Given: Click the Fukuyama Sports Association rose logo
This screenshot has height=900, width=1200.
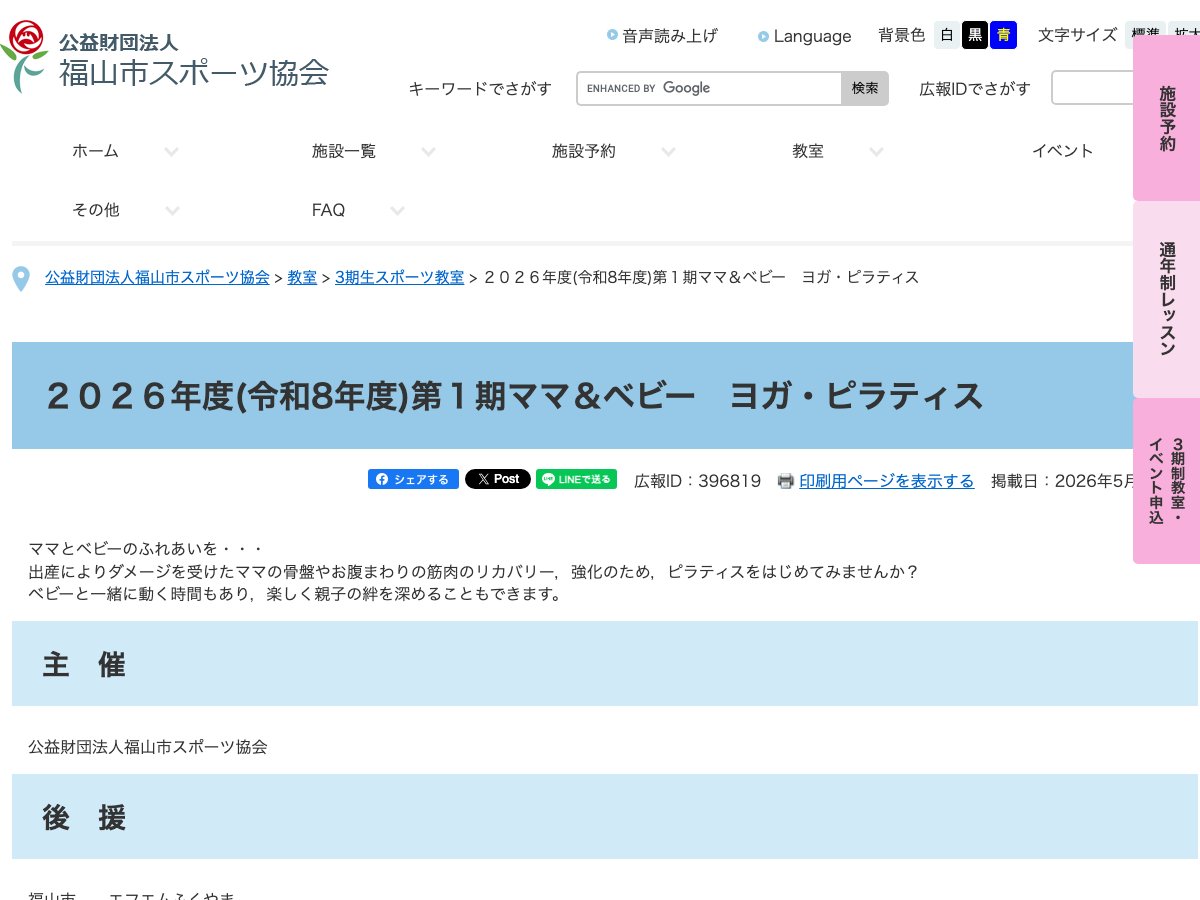Looking at the screenshot, I should pos(24,56).
